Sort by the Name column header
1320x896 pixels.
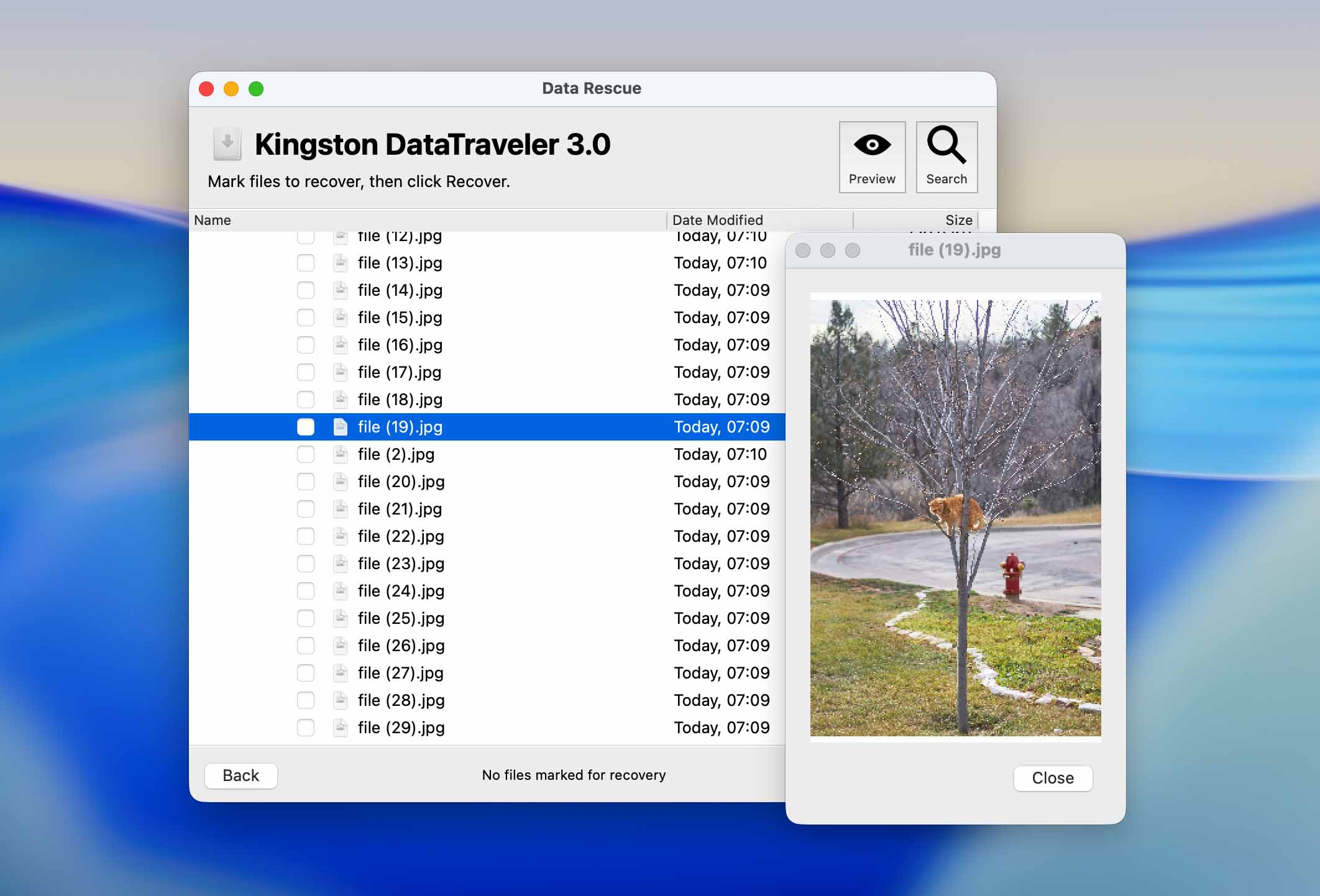click(213, 220)
